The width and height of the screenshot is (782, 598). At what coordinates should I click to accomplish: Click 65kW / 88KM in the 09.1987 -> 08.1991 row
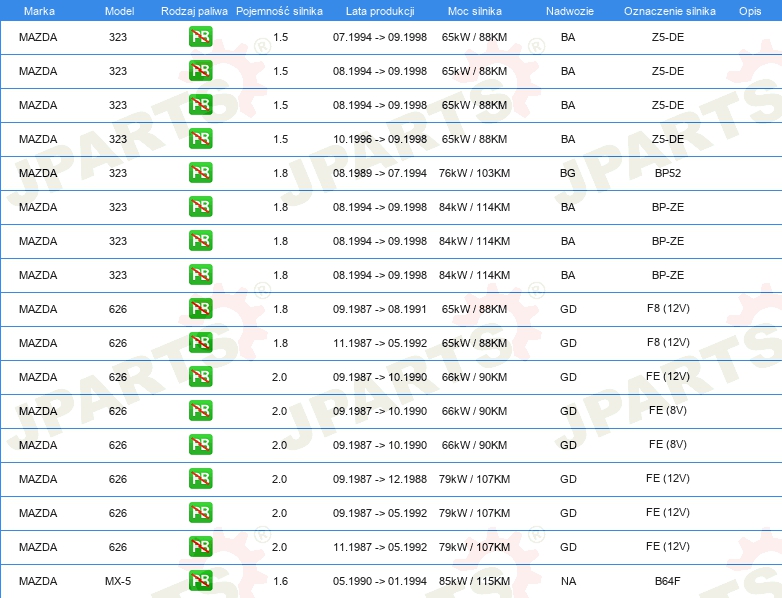pyautogui.click(x=474, y=309)
